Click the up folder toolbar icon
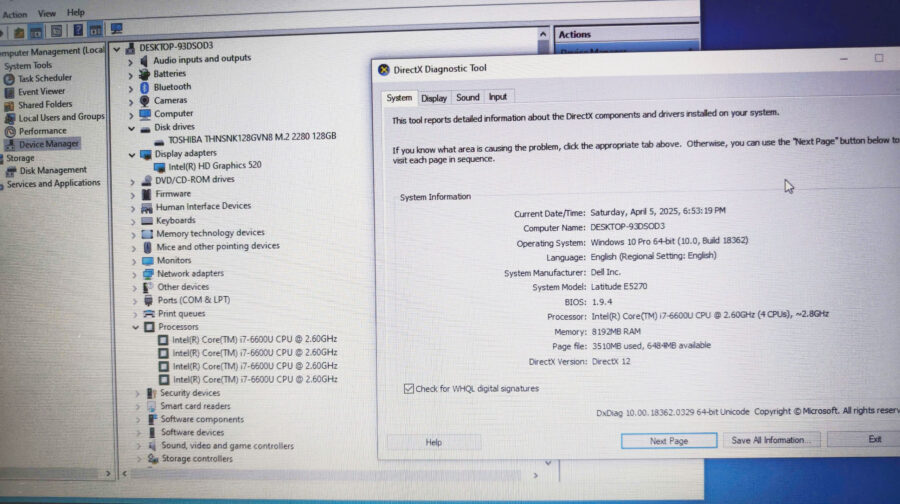The height and width of the screenshot is (504, 900). tap(18, 32)
